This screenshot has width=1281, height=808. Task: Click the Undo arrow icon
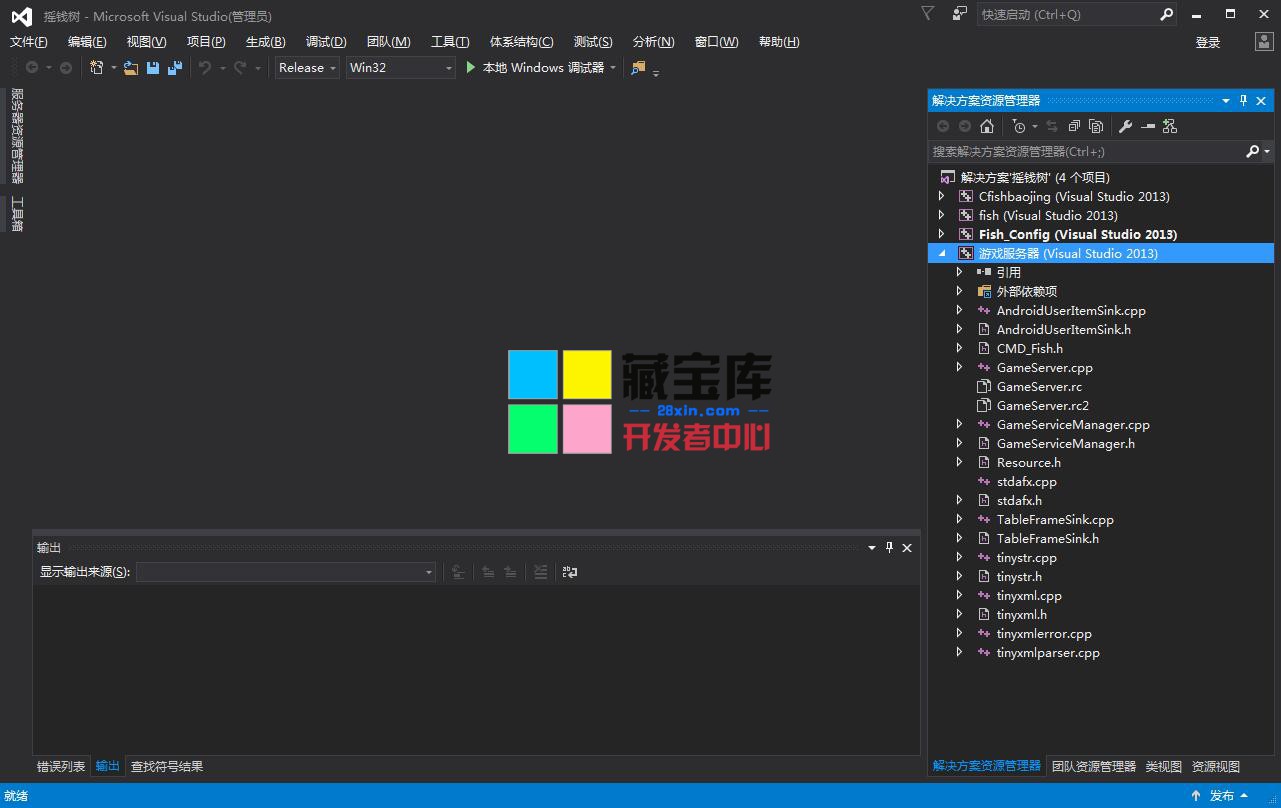pos(205,68)
